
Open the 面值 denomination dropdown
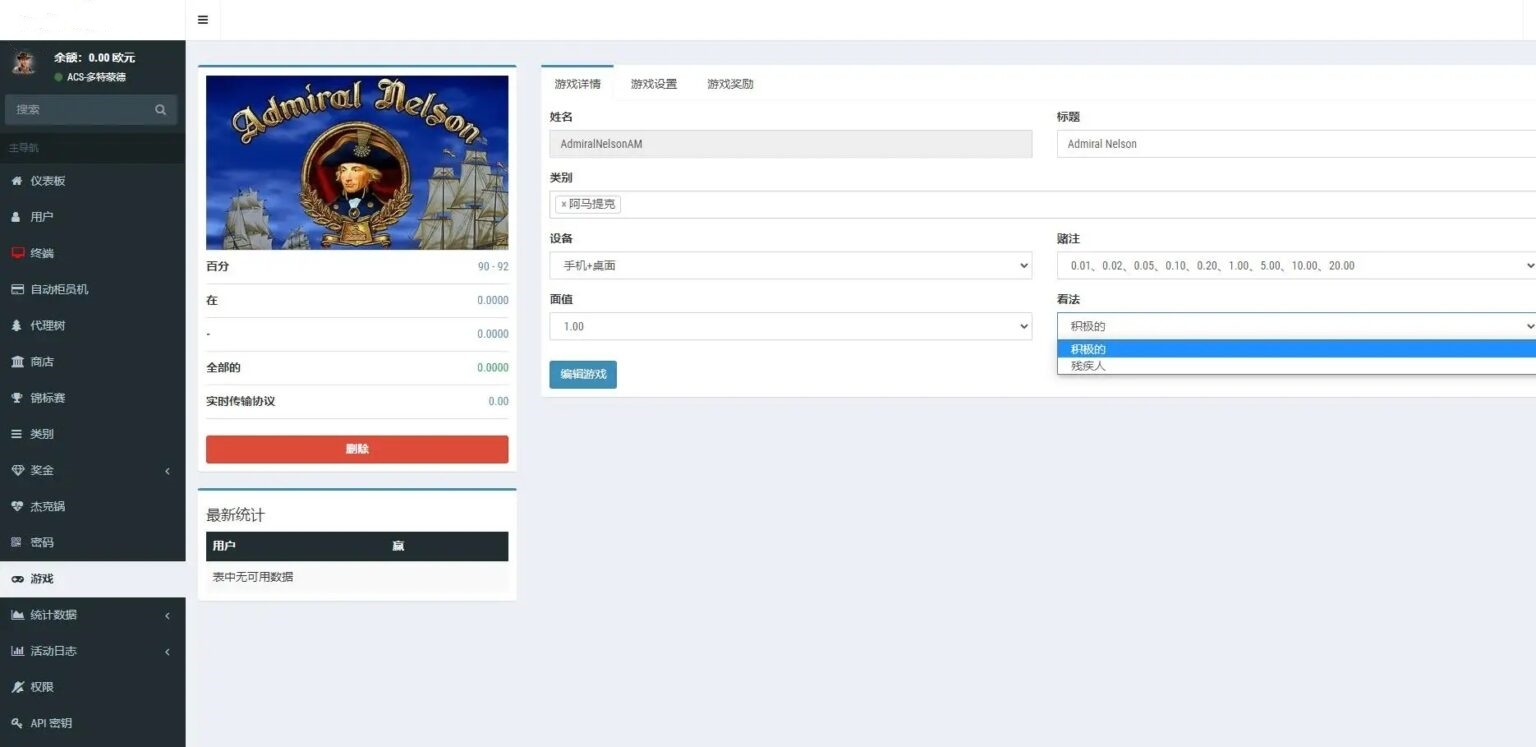(x=790, y=327)
